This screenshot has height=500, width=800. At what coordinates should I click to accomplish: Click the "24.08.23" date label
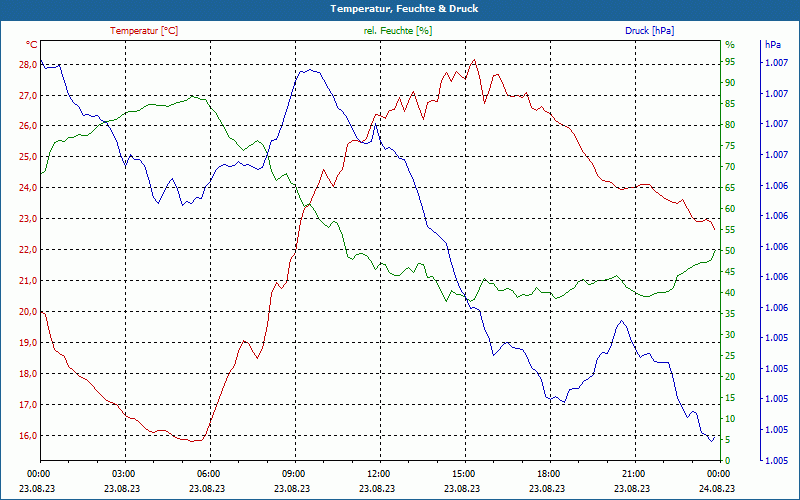pyautogui.click(x=717, y=489)
